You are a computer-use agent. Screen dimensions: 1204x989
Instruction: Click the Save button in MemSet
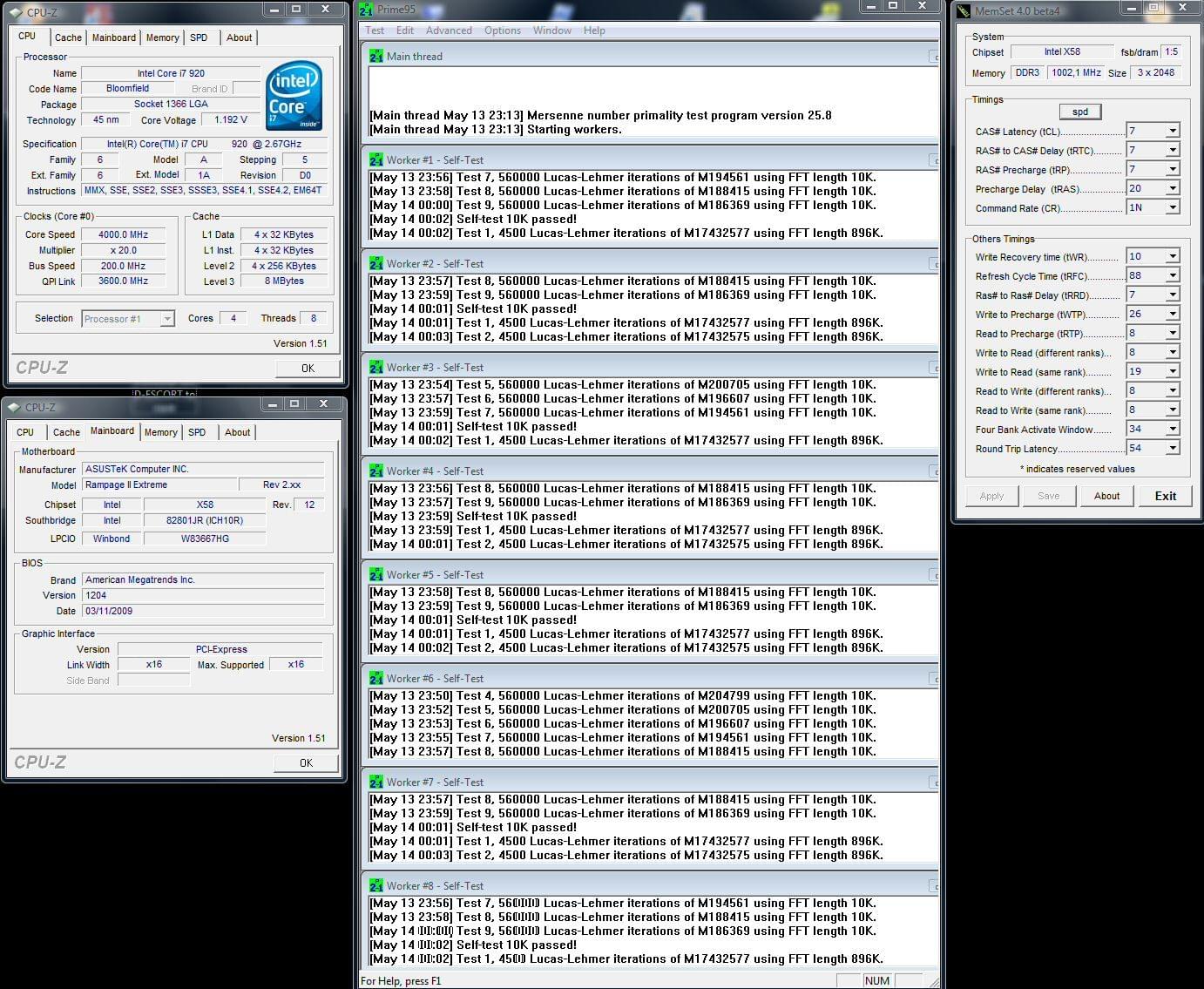[1048, 496]
